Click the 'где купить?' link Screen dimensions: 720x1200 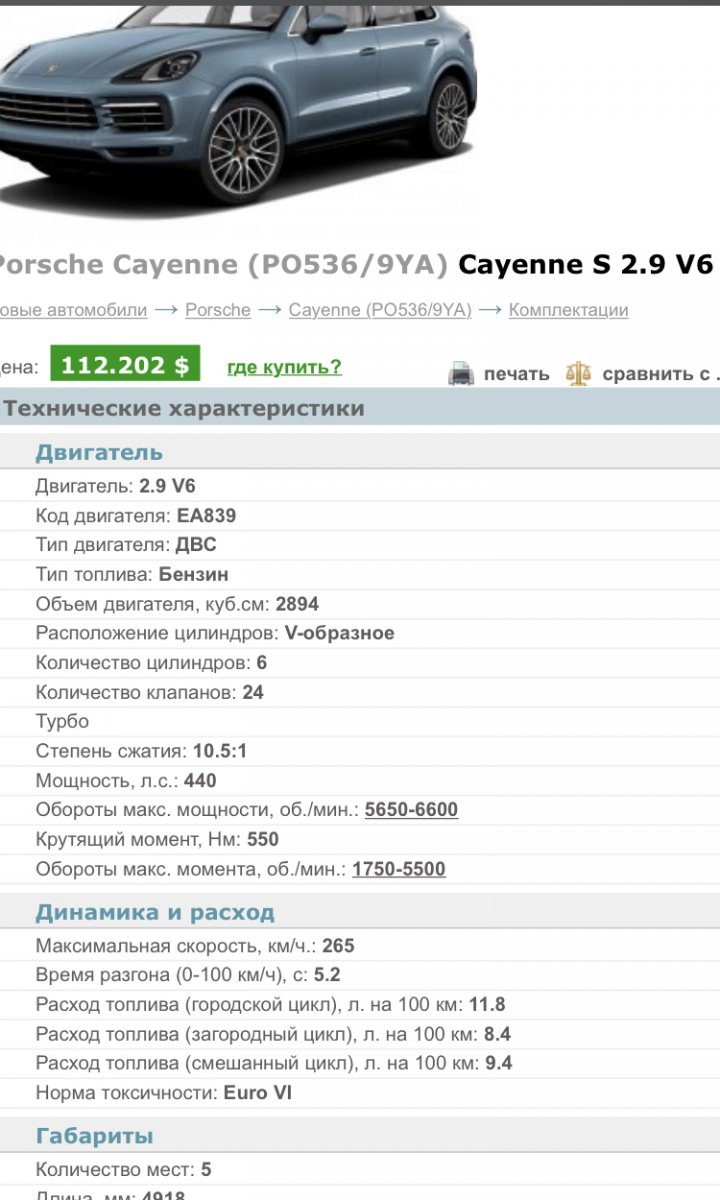click(284, 367)
